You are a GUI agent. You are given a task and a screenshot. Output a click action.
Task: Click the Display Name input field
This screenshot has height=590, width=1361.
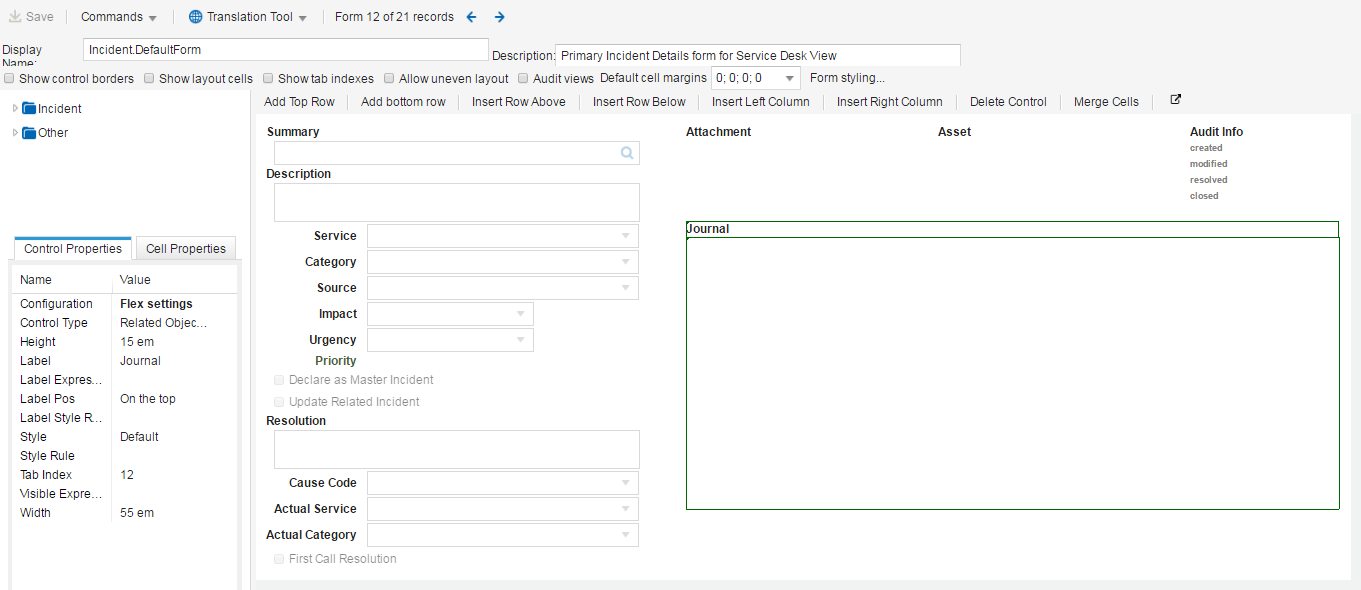point(287,49)
